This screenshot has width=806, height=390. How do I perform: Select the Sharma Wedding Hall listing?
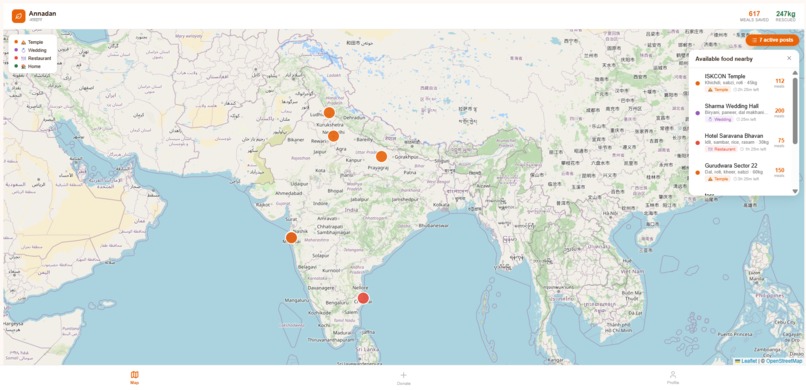740,112
